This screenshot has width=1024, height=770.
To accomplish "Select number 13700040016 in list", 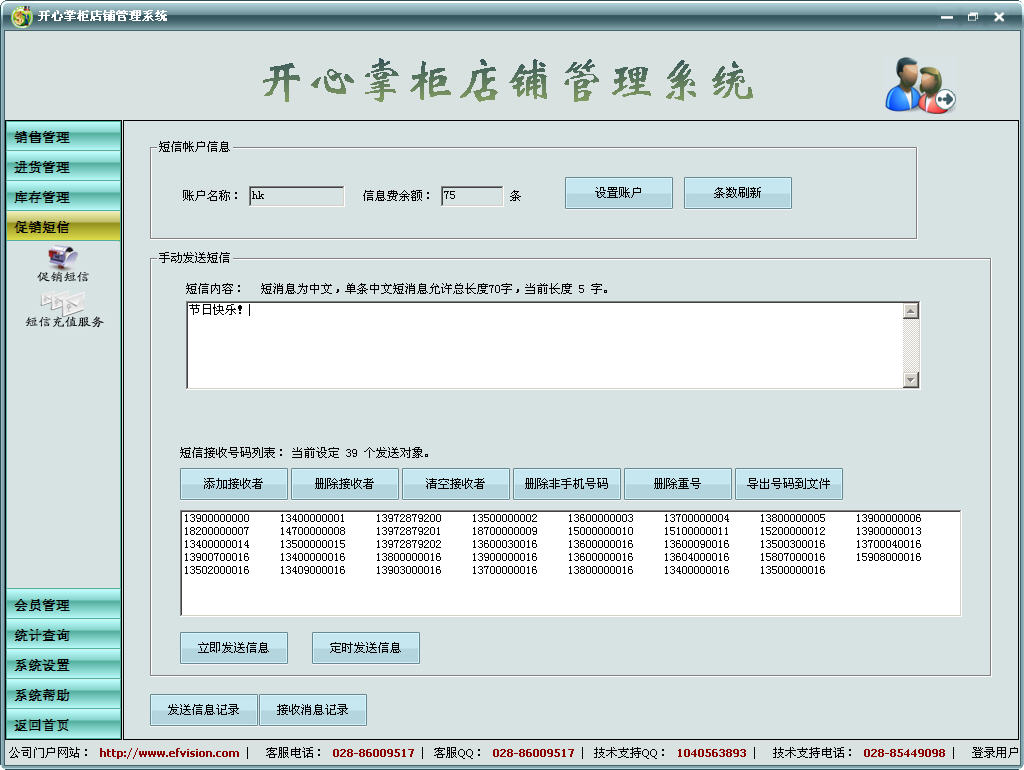I will click(x=888, y=544).
